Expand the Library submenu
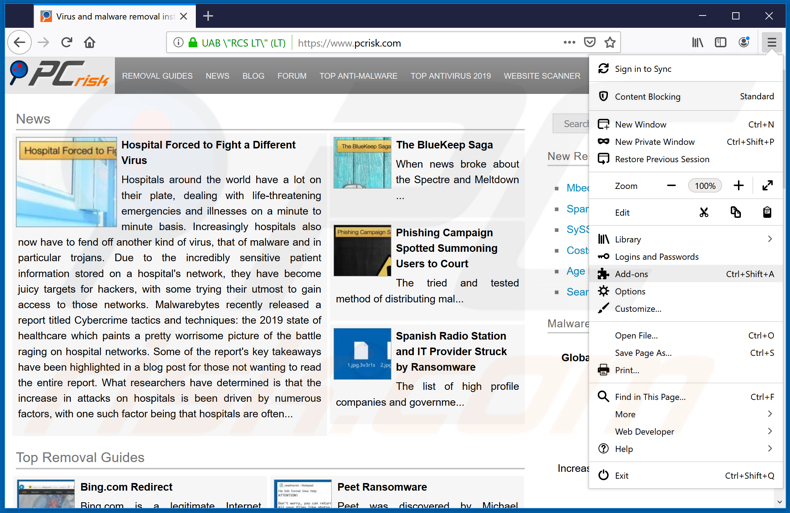The image size is (790, 513). pos(685,239)
